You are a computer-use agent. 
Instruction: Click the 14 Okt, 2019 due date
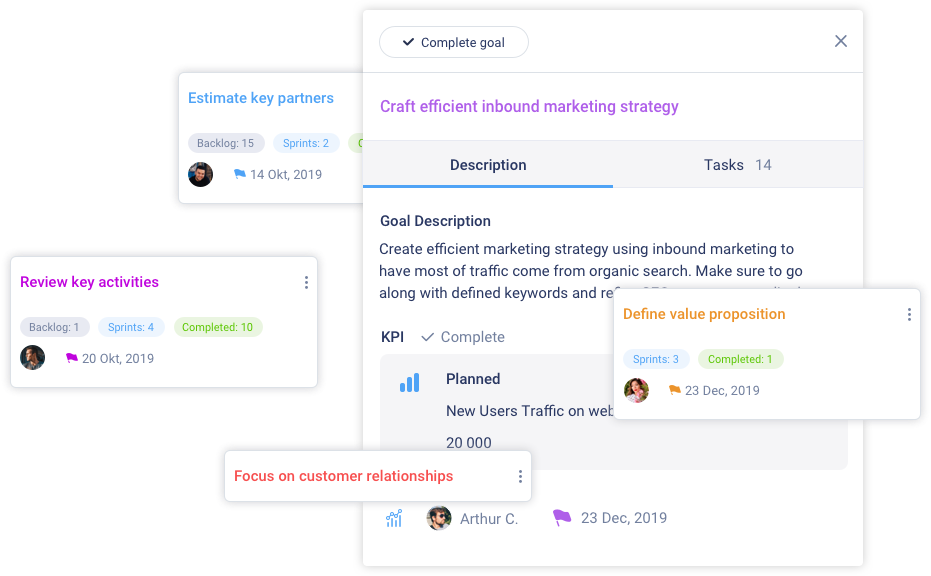pos(286,175)
